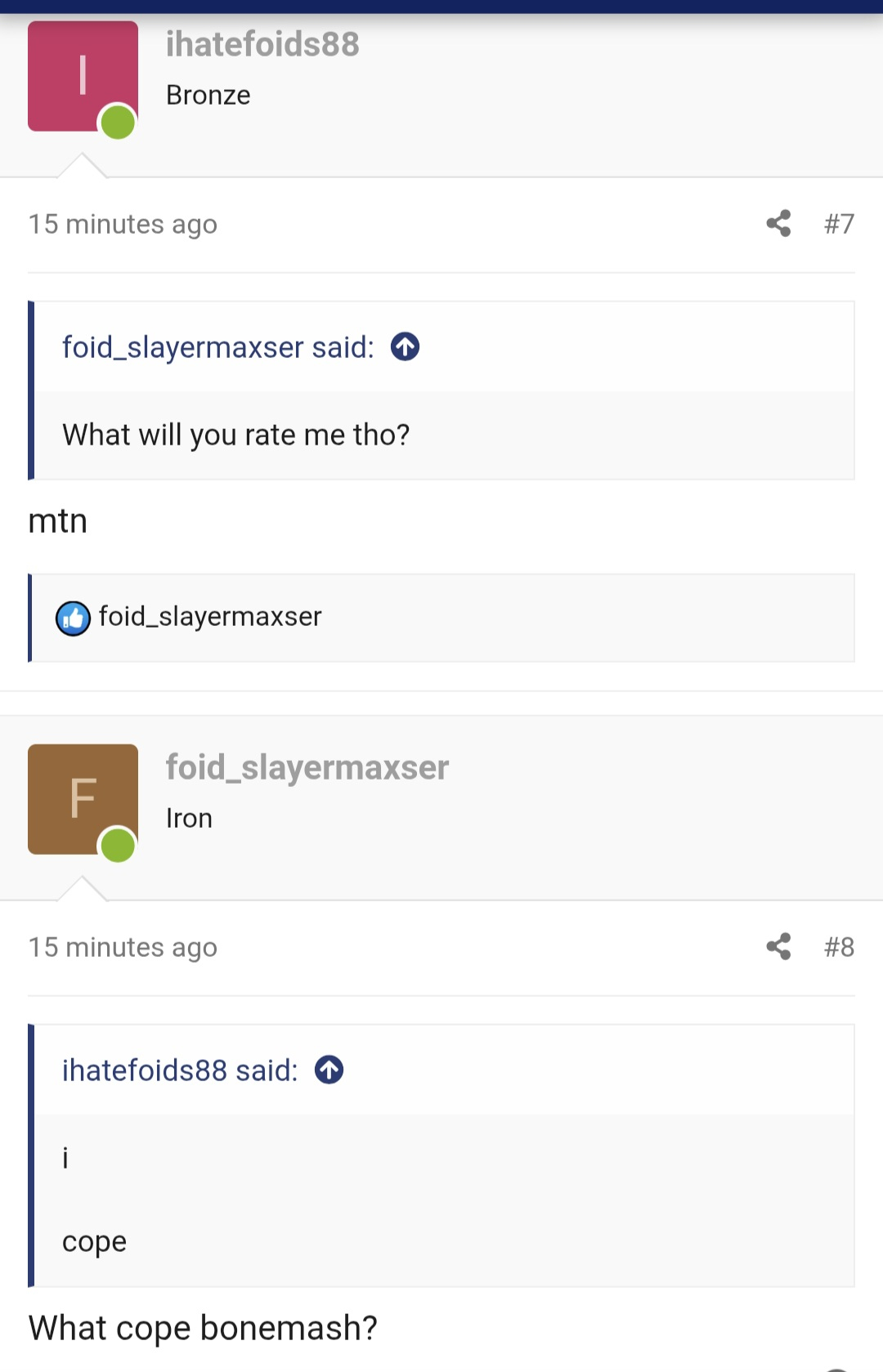Viewport: 883px width, 1372px height.
Task: Click the timestamp on post #8
Action: [x=123, y=947]
